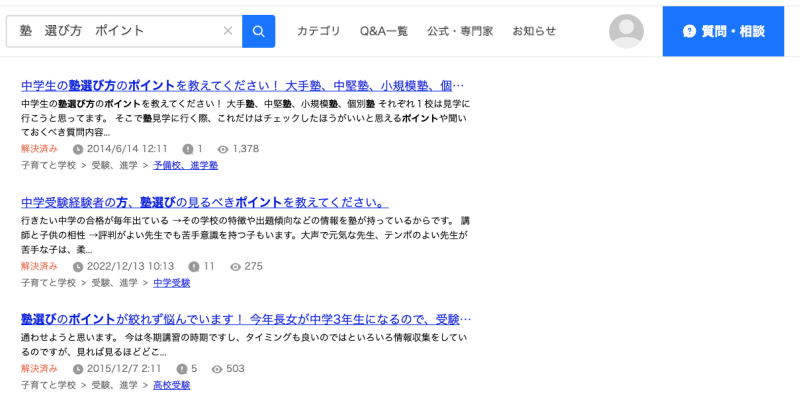Click the clock icon beside 2014/6/14 12:11
800x405 pixels.
point(78,149)
